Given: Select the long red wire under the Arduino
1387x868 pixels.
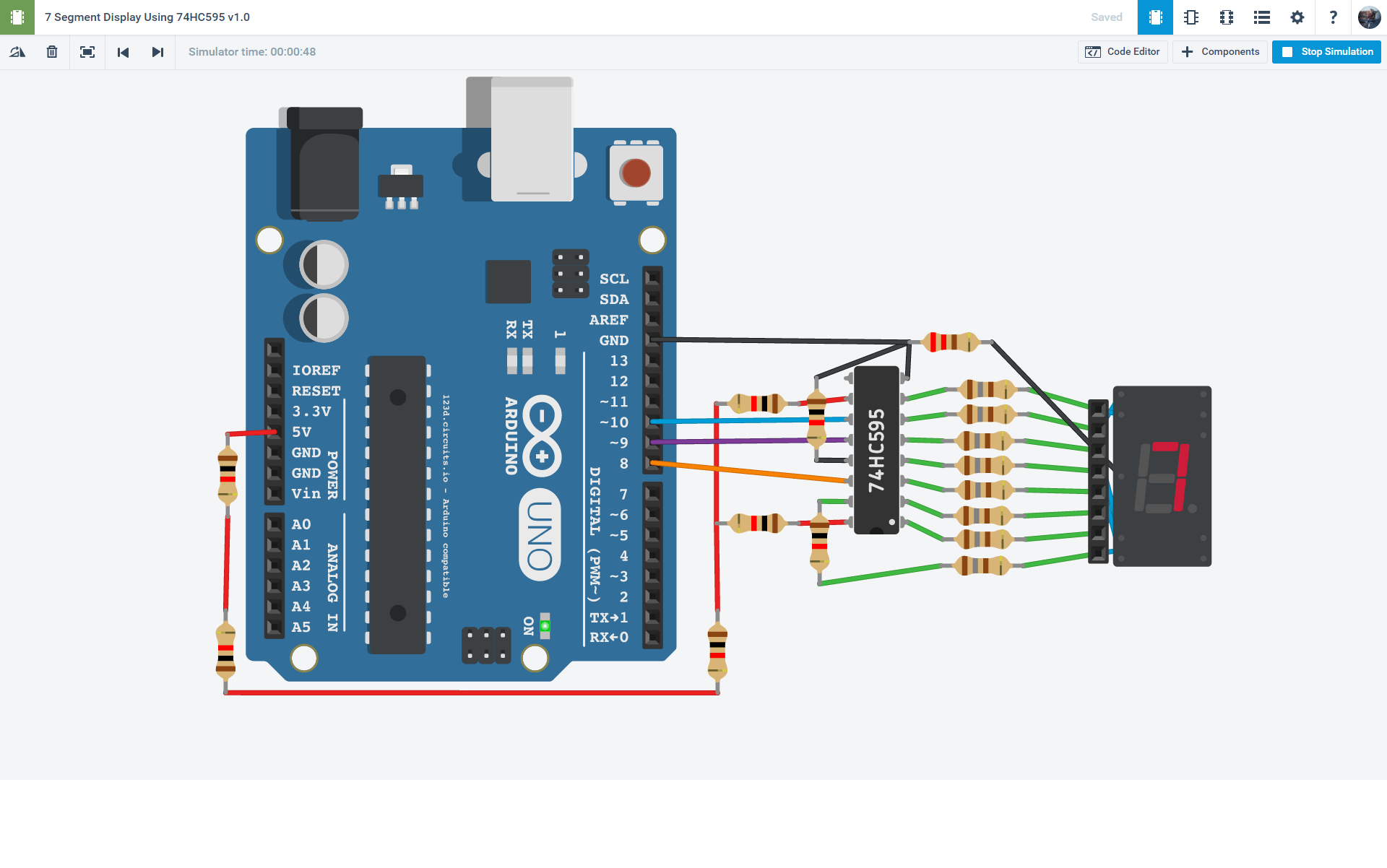Looking at the screenshot, I should pos(471,693).
